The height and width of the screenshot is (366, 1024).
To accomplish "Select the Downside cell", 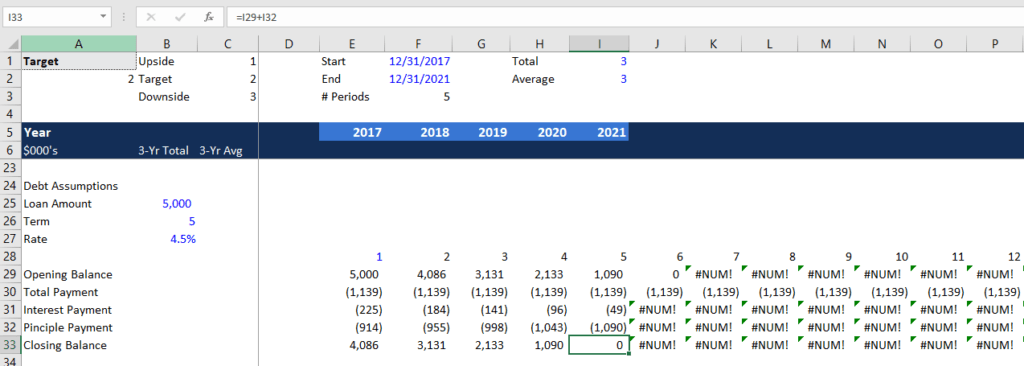I will click(x=167, y=97).
